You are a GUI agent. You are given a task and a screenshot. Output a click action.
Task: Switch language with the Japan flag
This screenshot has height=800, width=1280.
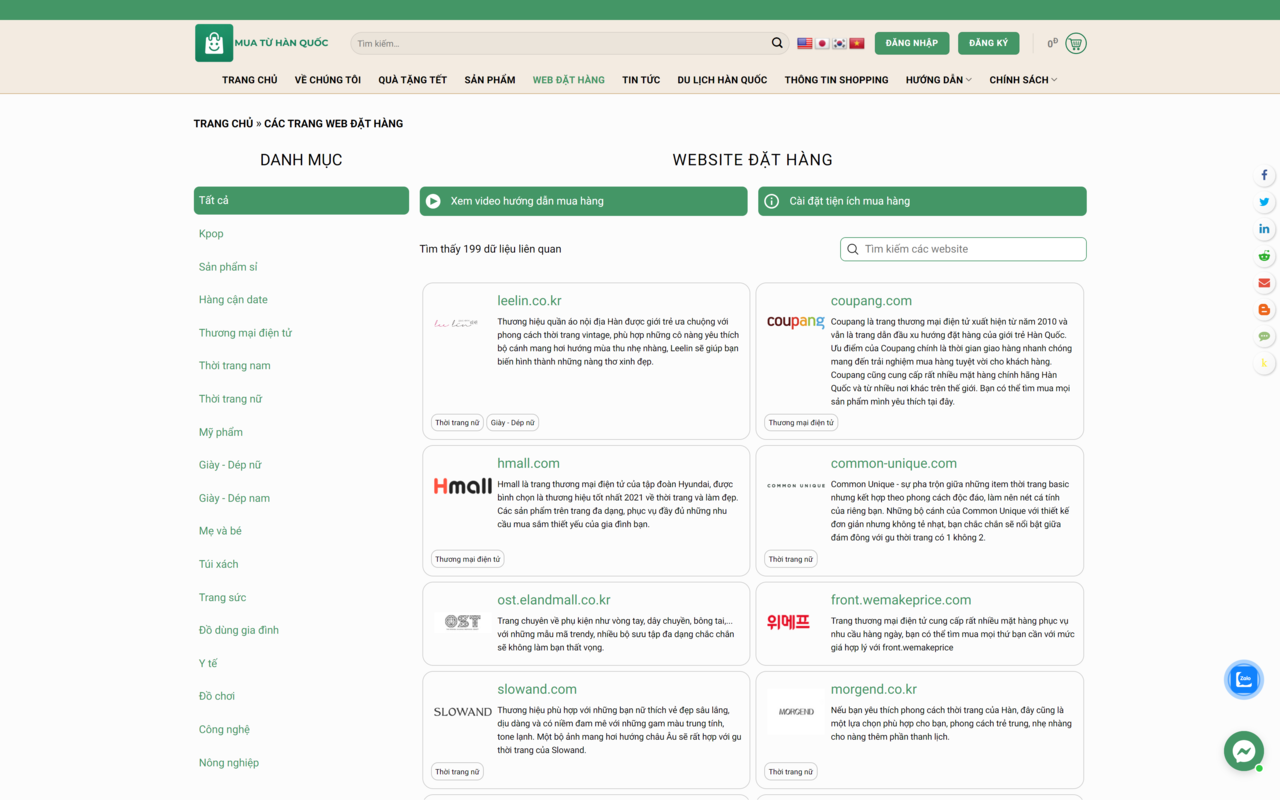[822, 43]
